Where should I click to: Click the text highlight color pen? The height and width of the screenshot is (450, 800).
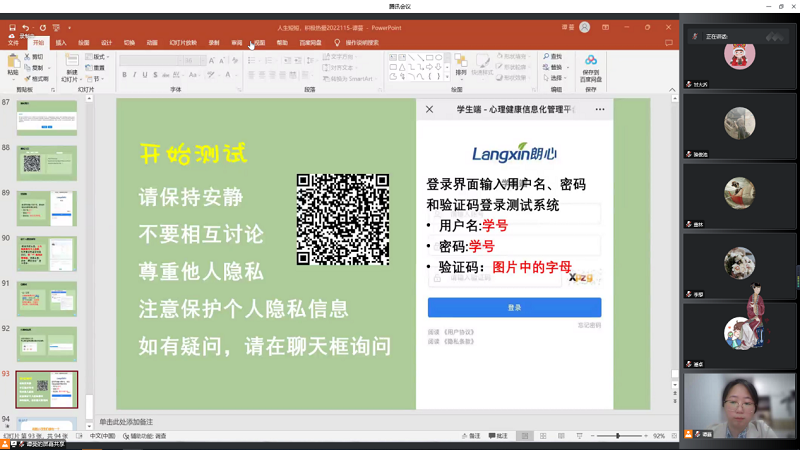[x=212, y=75]
